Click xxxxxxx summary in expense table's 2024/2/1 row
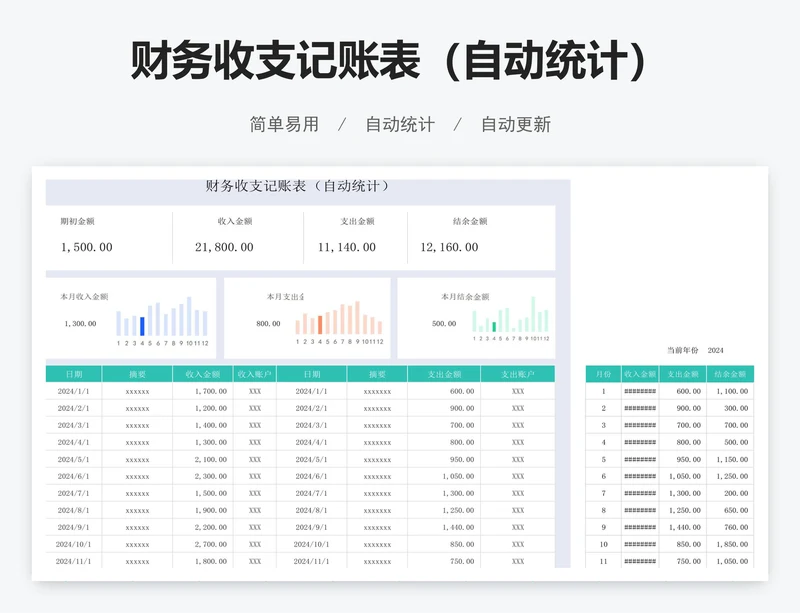The height and width of the screenshot is (613, 800). tap(378, 409)
